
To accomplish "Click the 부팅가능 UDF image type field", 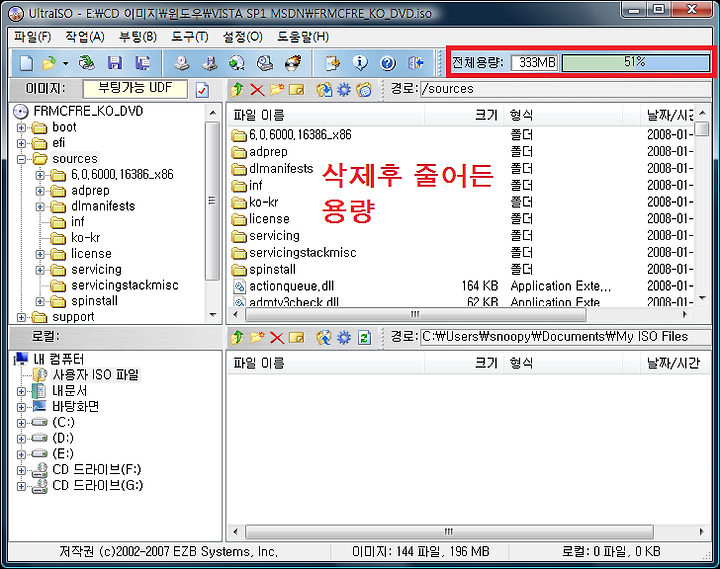I will (135, 89).
